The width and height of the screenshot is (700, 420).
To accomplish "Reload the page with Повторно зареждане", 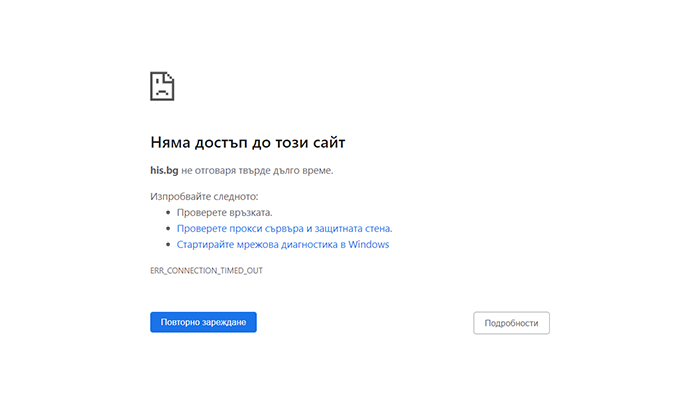I will [x=203, y=322].
